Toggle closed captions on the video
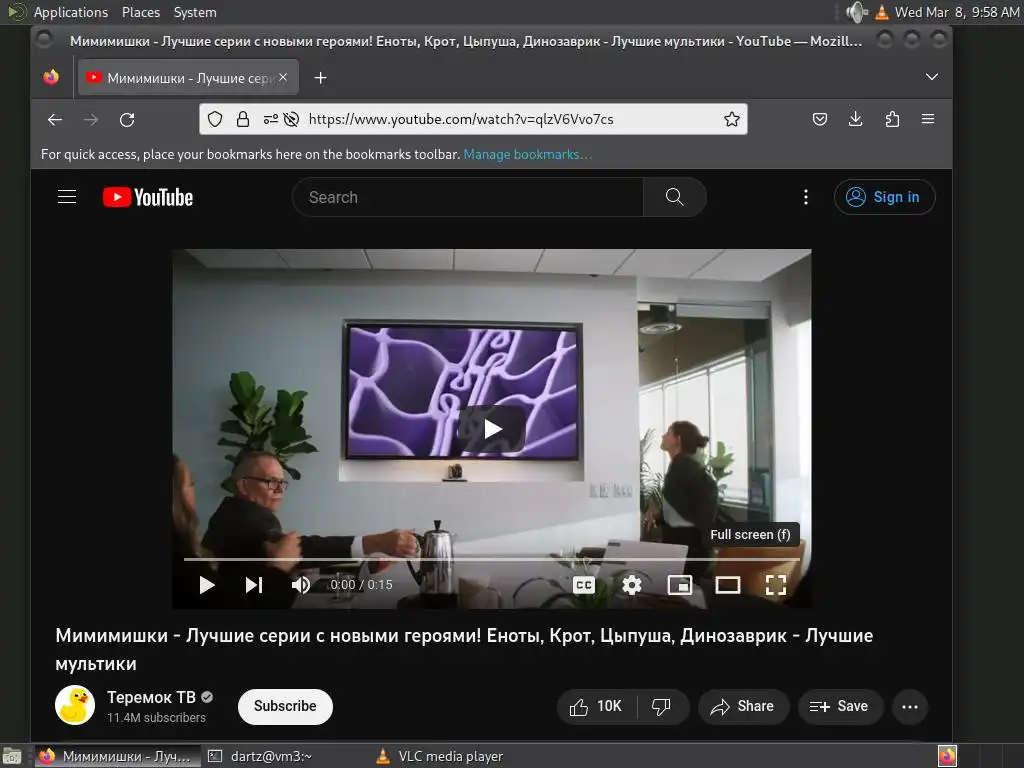 click(584, 585)
